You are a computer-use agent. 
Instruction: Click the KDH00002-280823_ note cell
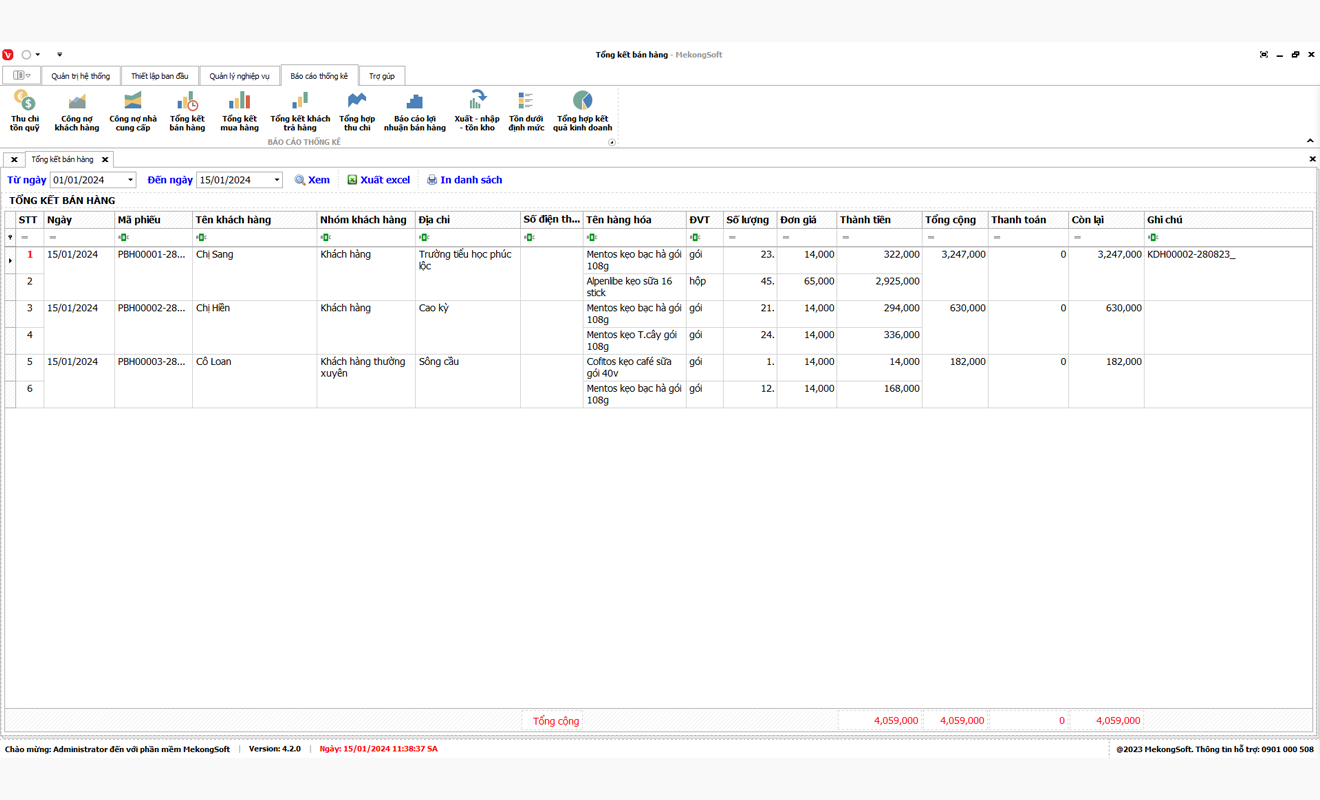click(x=1228, y=274)
